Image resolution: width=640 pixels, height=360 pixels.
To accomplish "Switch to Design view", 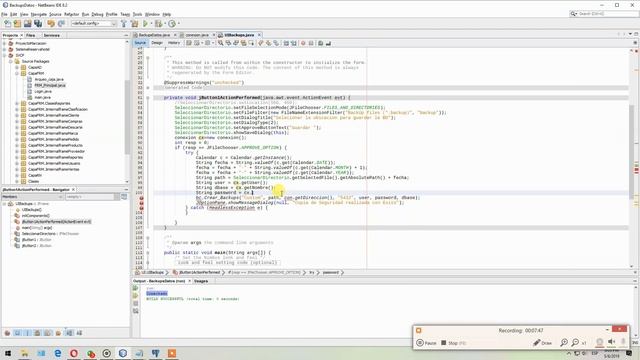I will click(x=157, y=43).
